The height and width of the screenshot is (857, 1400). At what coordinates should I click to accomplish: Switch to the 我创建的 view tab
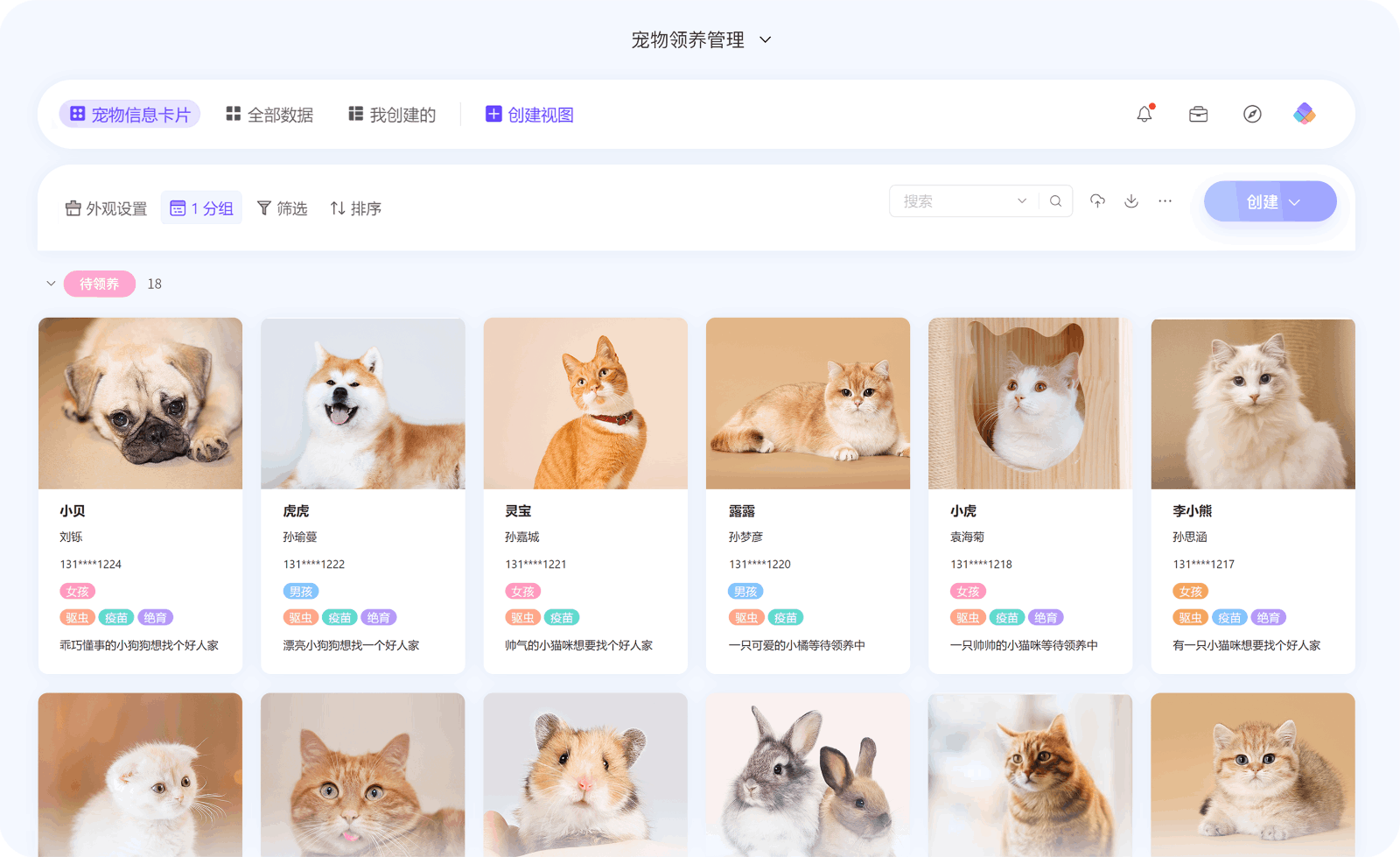(x=392, y=115)
